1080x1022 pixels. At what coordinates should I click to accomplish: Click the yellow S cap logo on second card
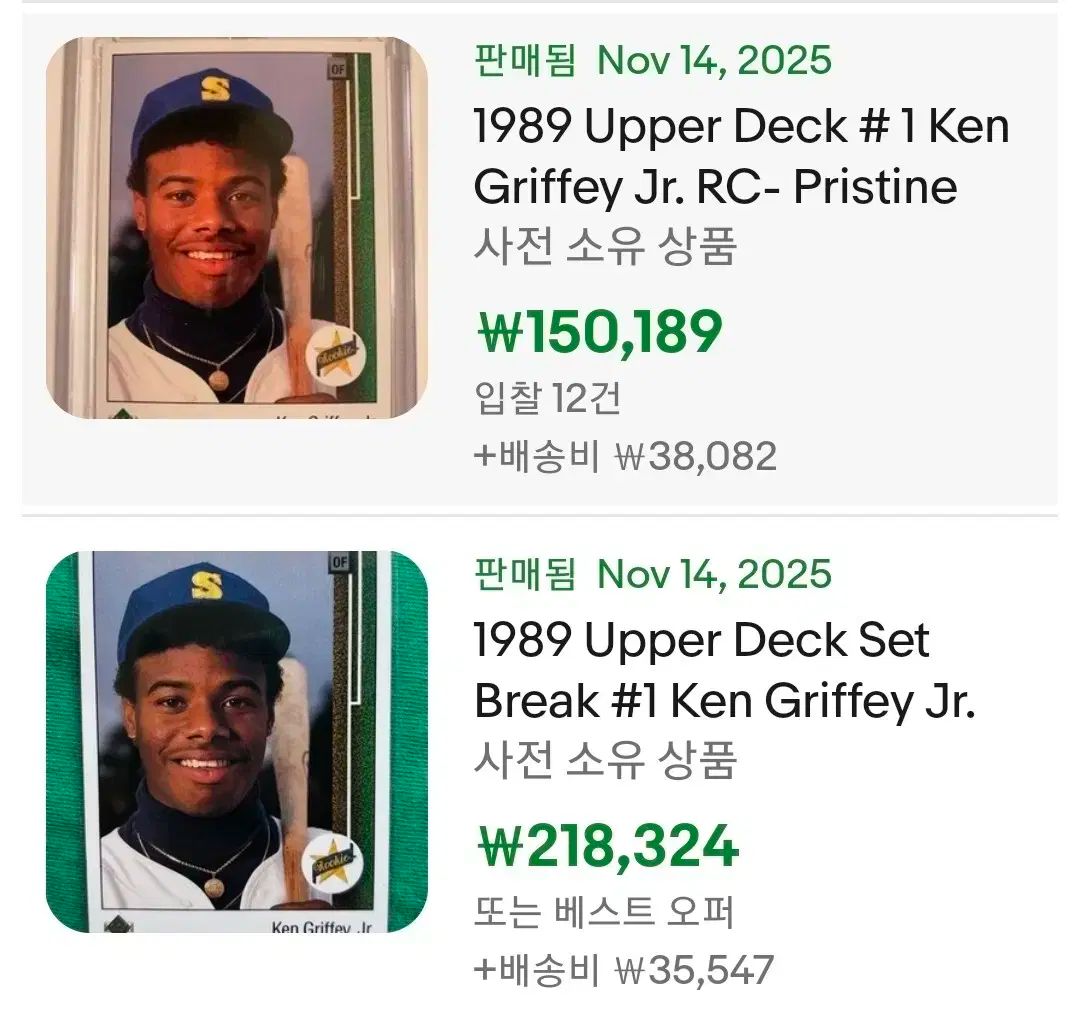pyautogui.click(x=207, y=584)
